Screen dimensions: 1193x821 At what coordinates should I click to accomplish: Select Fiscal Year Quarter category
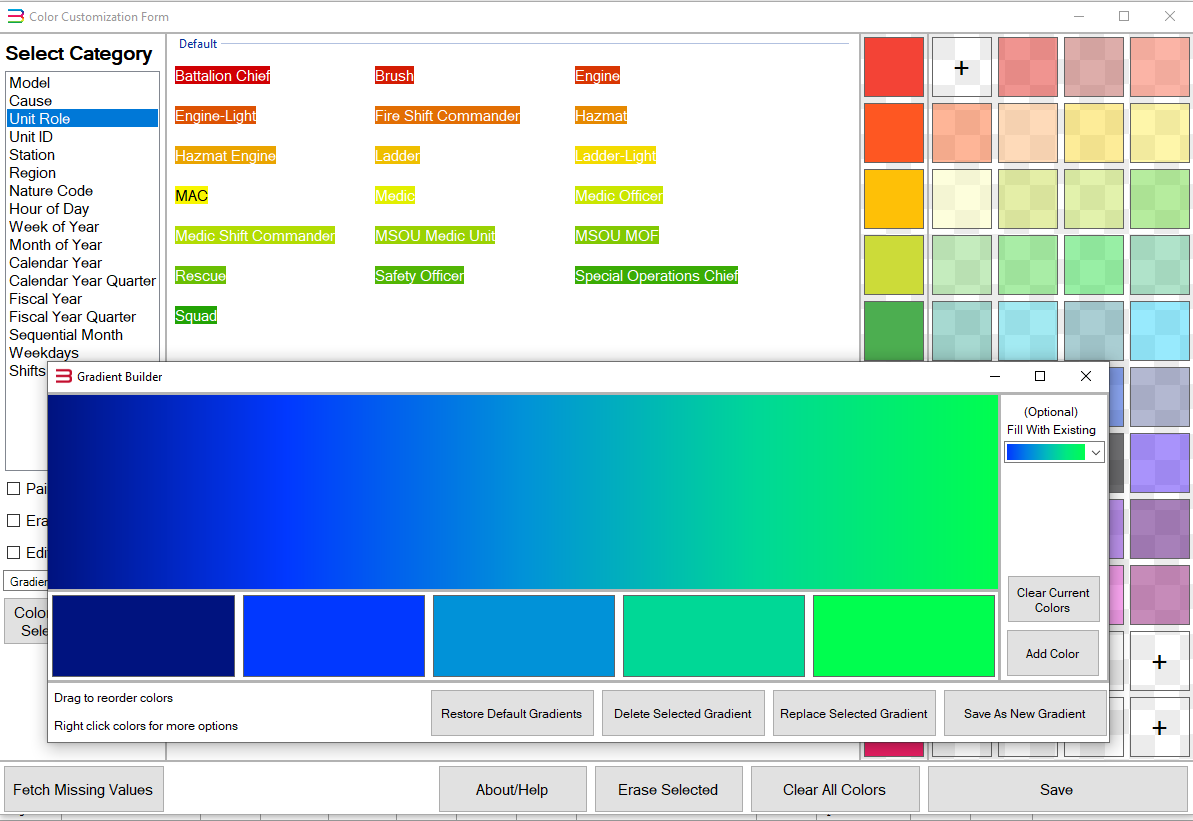point(72,317)
